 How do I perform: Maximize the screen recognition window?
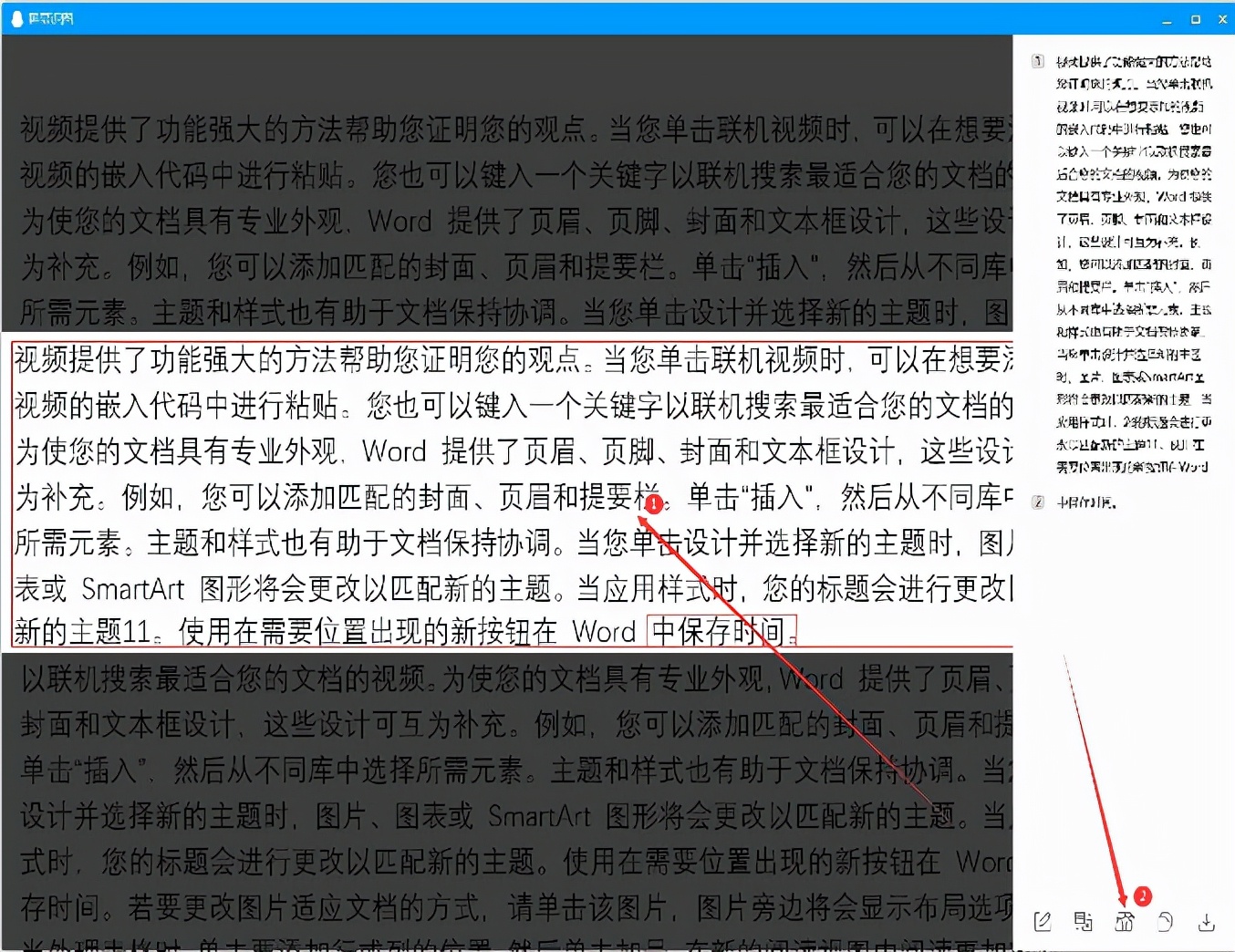pyautogui.click(x=1195, y=19)
